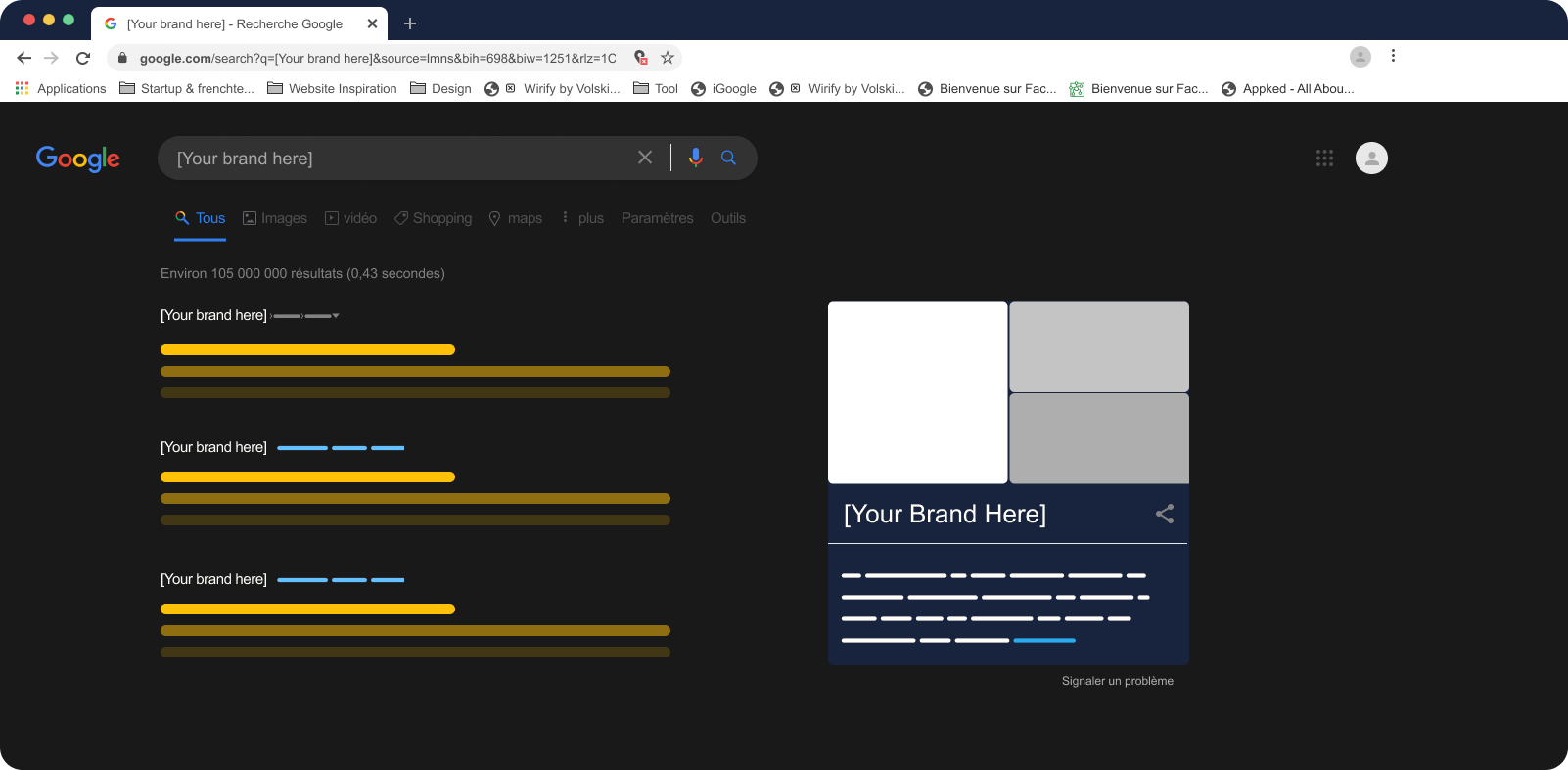Open the Startup & frenchte... bookmark folder
Image resolution: width=1568 pixels, height=770 pixels.
click(187, 88)
